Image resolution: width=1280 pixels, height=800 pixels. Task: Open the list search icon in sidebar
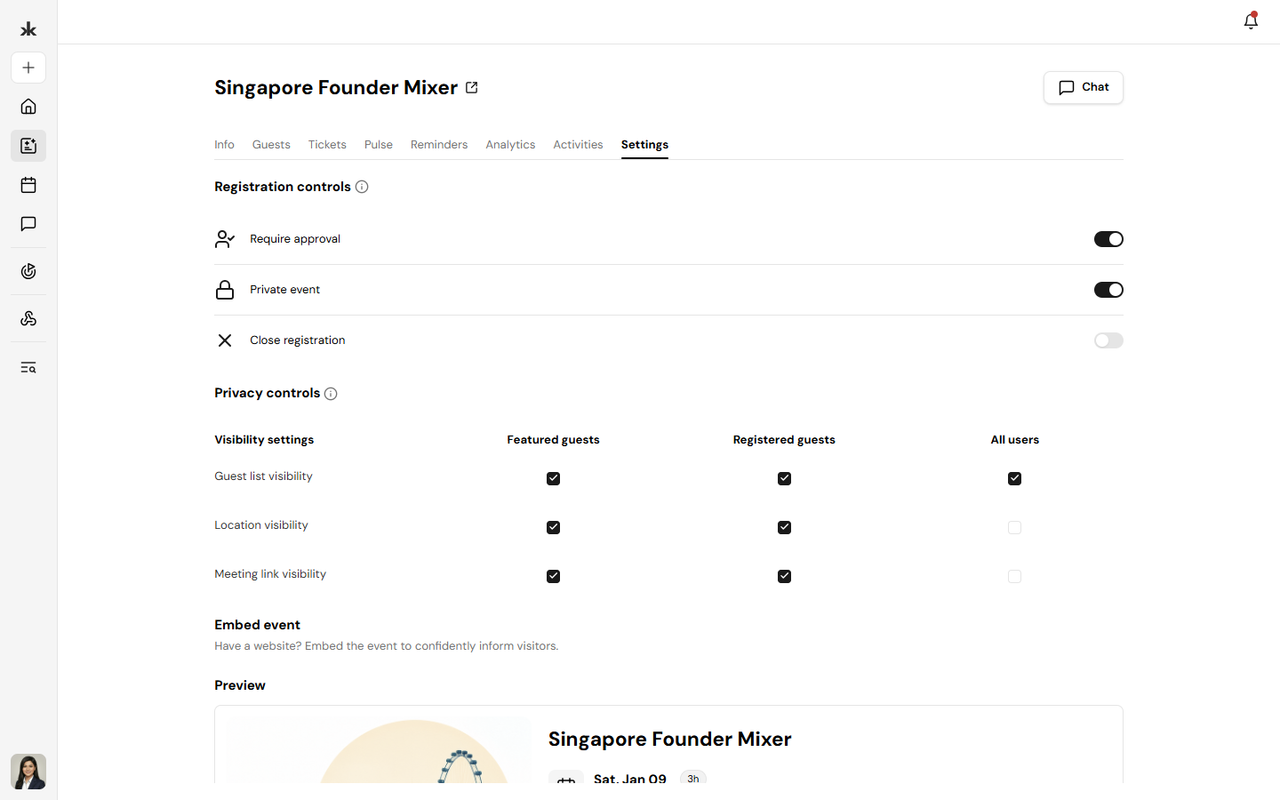28,367
